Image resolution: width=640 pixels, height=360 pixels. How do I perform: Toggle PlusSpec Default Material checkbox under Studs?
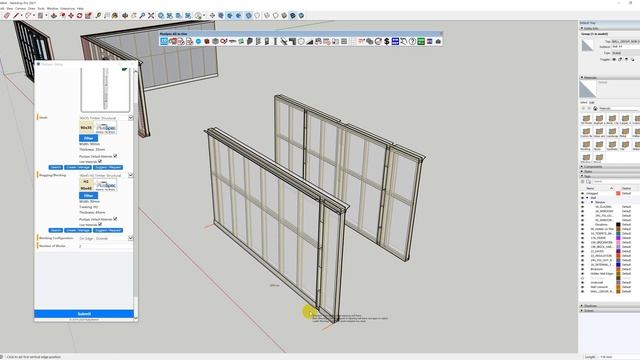click(115, 156)
